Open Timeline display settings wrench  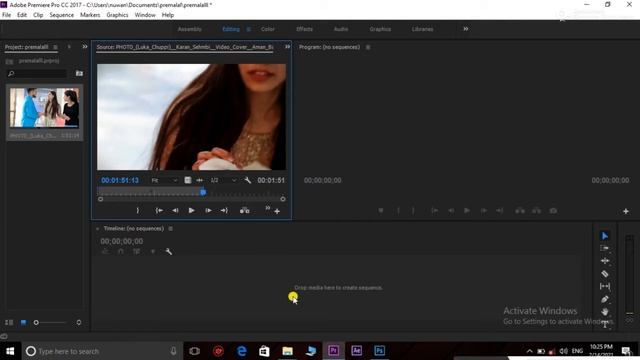[x=169, y=252]
